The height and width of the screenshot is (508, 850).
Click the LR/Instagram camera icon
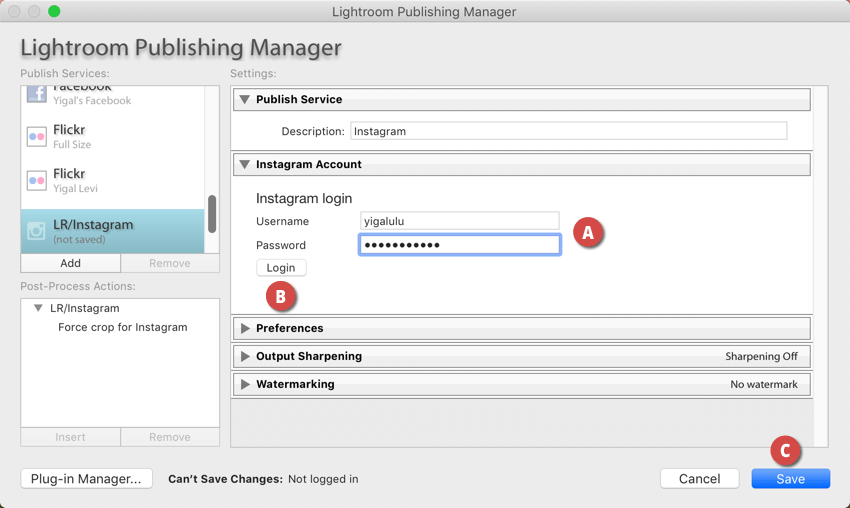coord(36,231)
